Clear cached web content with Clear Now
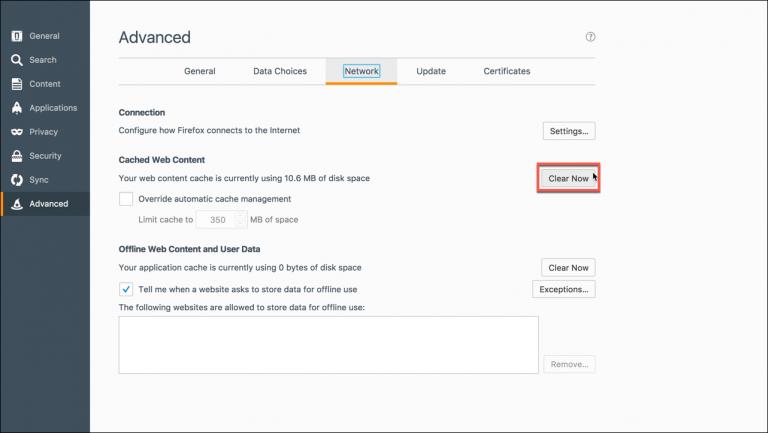Viewport: 768px width, 433px height. click(x=568, y=178)
